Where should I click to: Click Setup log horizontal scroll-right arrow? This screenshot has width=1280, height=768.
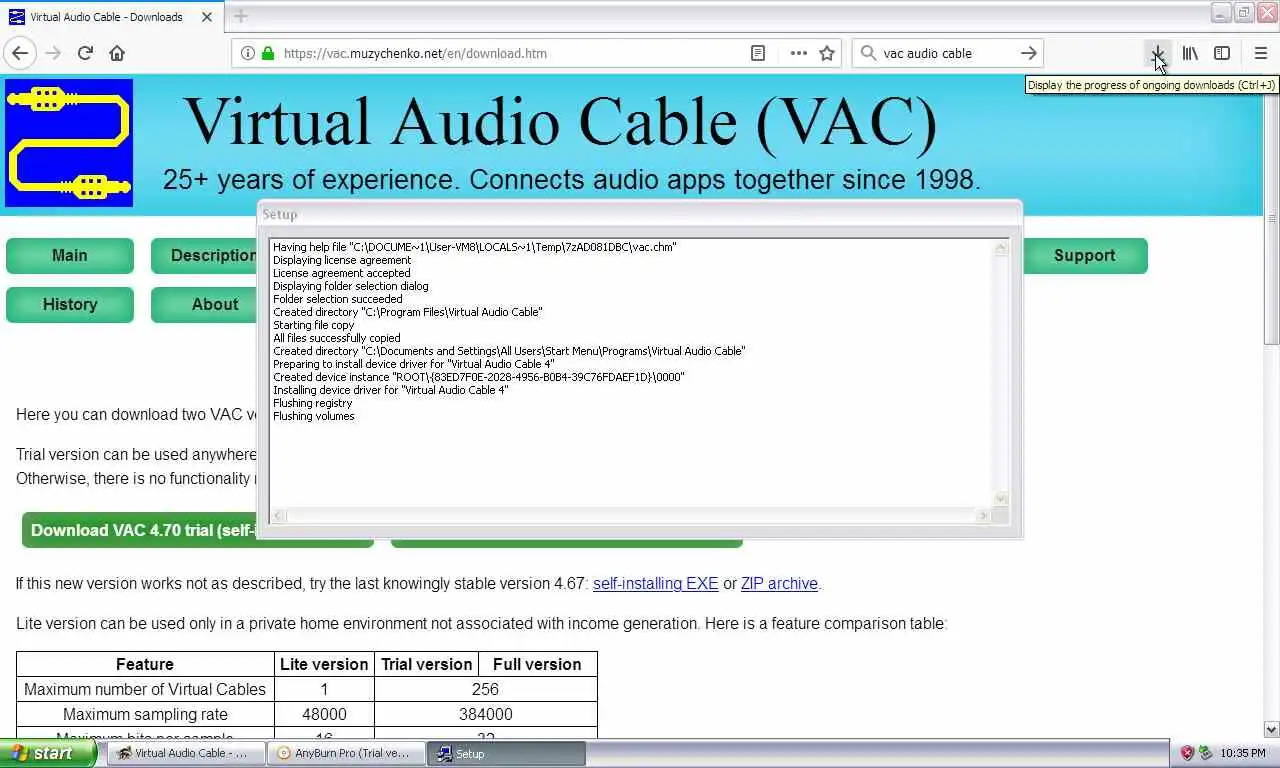click(x=984, y=515)
